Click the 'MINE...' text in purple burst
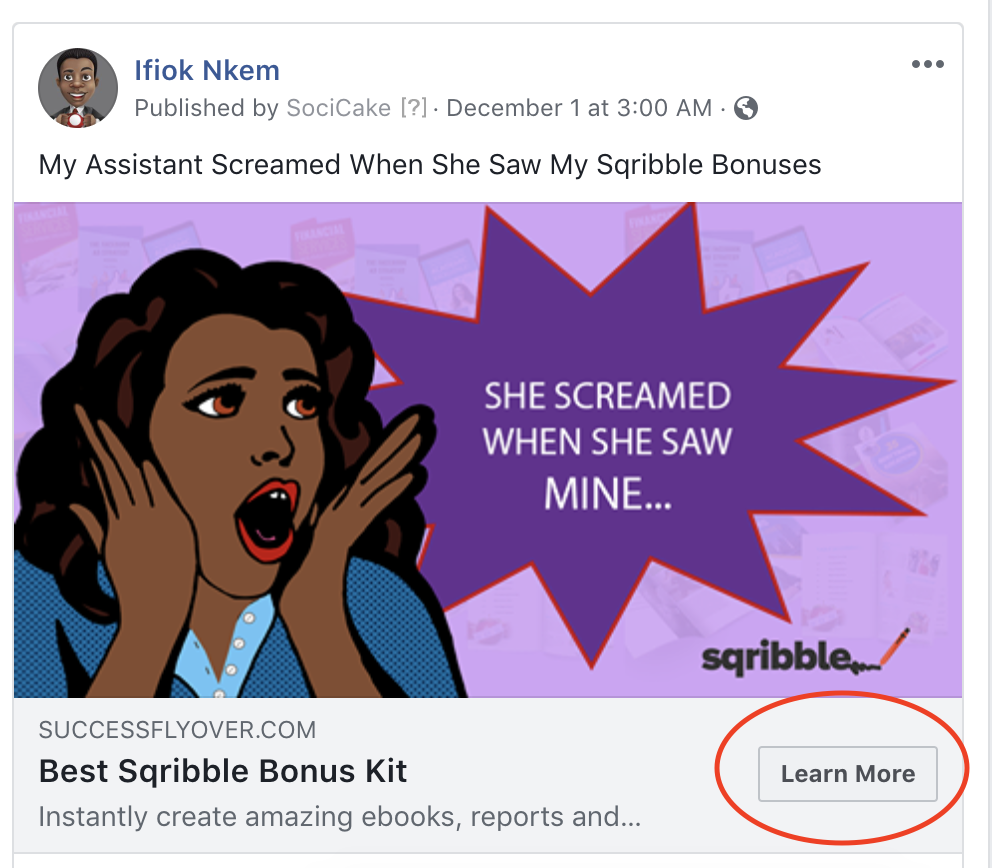The height and width of the screenshot is (868, 992). coord(607,493)
